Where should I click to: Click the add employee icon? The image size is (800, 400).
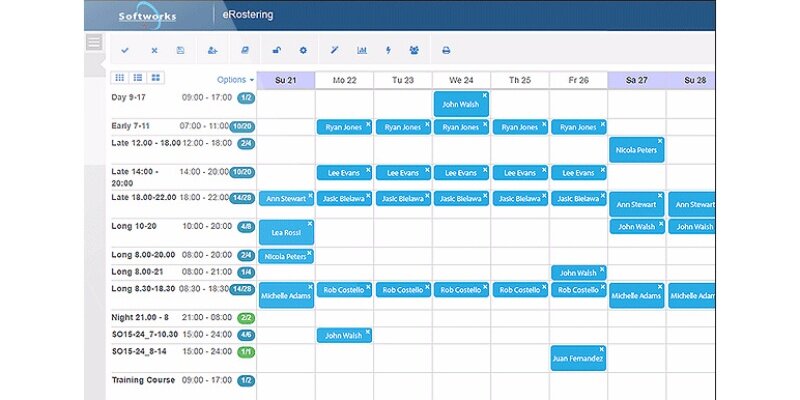click(212, 50)
